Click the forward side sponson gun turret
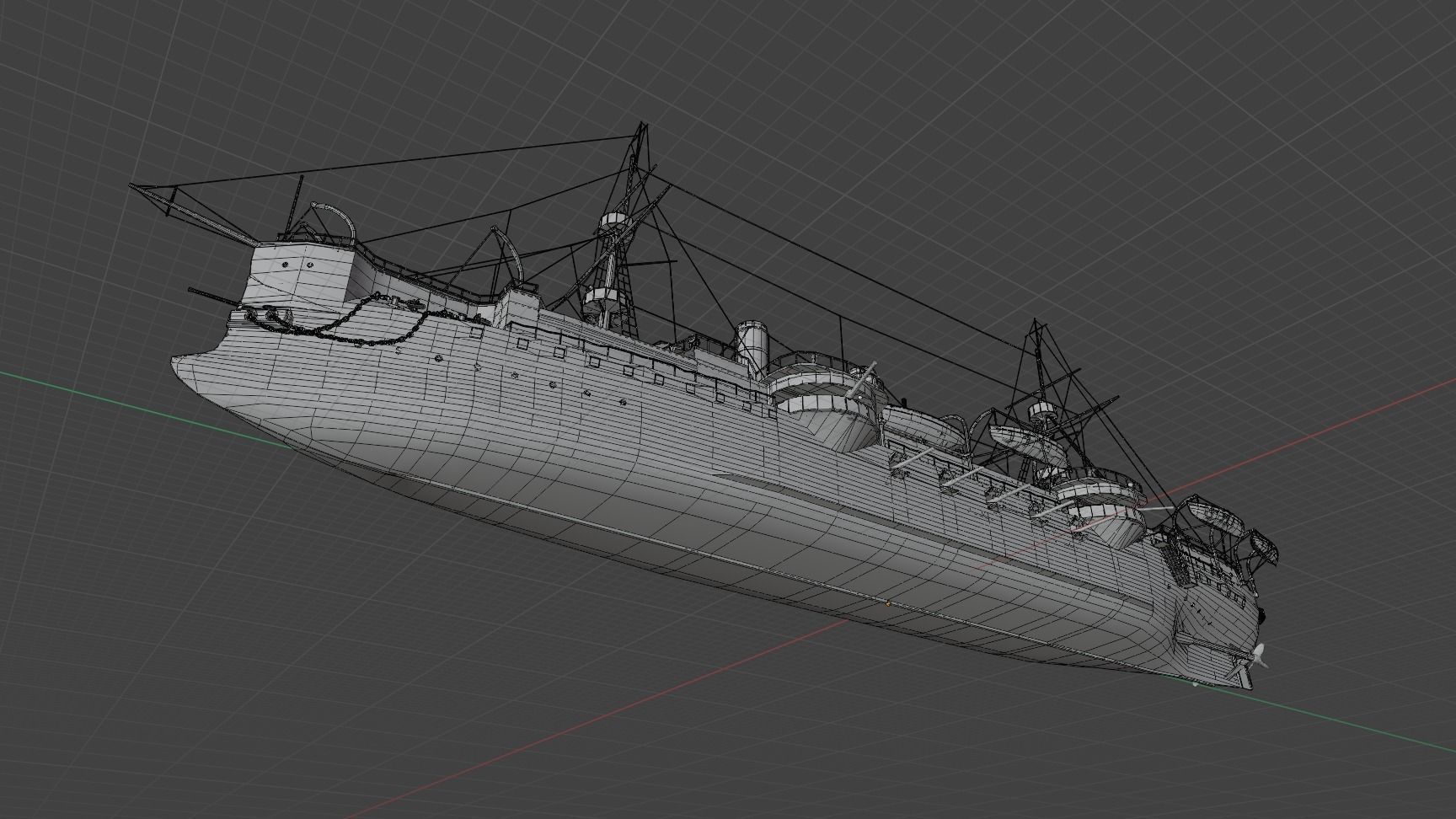 point(825,403)
